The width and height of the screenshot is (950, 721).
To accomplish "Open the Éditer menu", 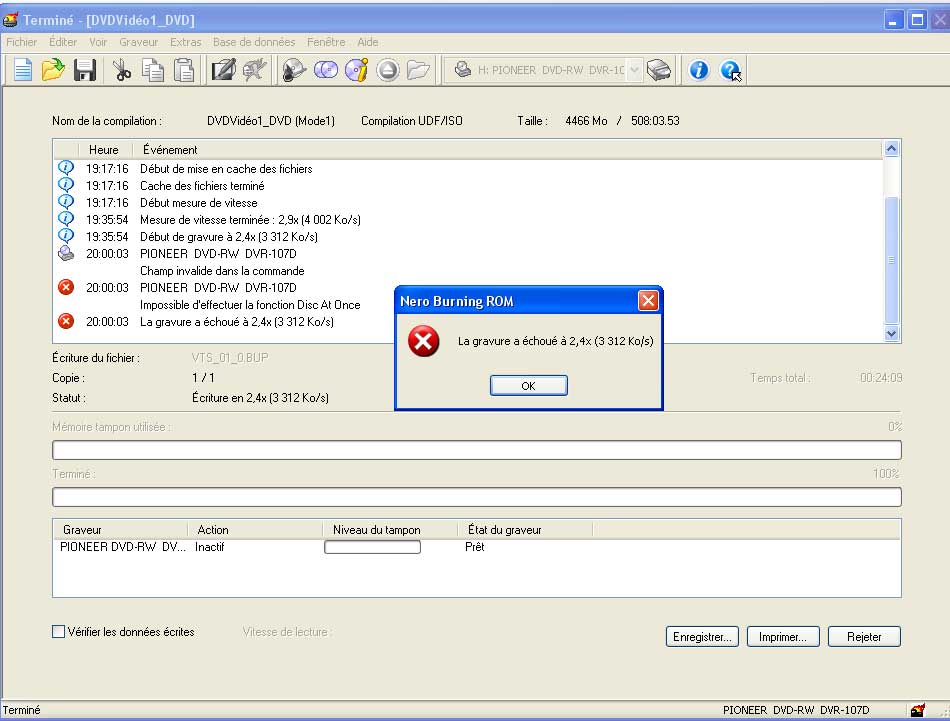I will point(63,42).
